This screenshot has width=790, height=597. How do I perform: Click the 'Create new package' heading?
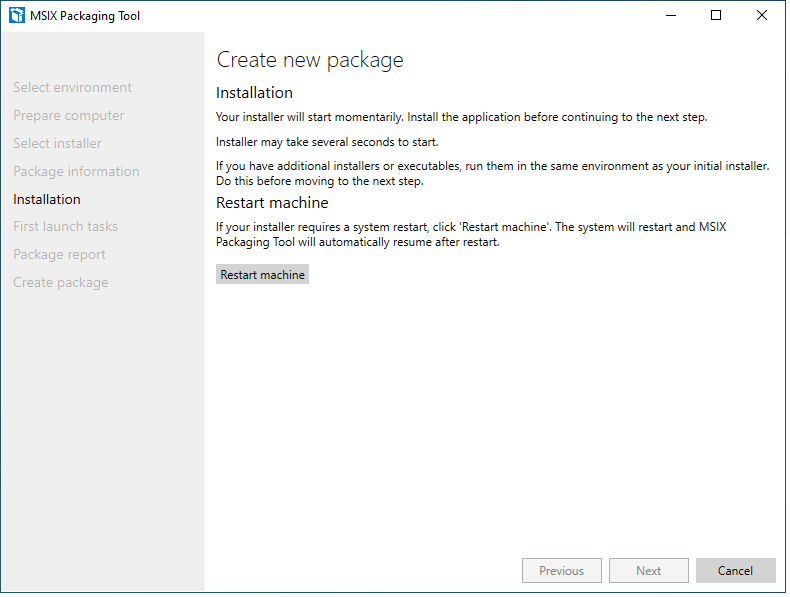[x=311, y=60]
